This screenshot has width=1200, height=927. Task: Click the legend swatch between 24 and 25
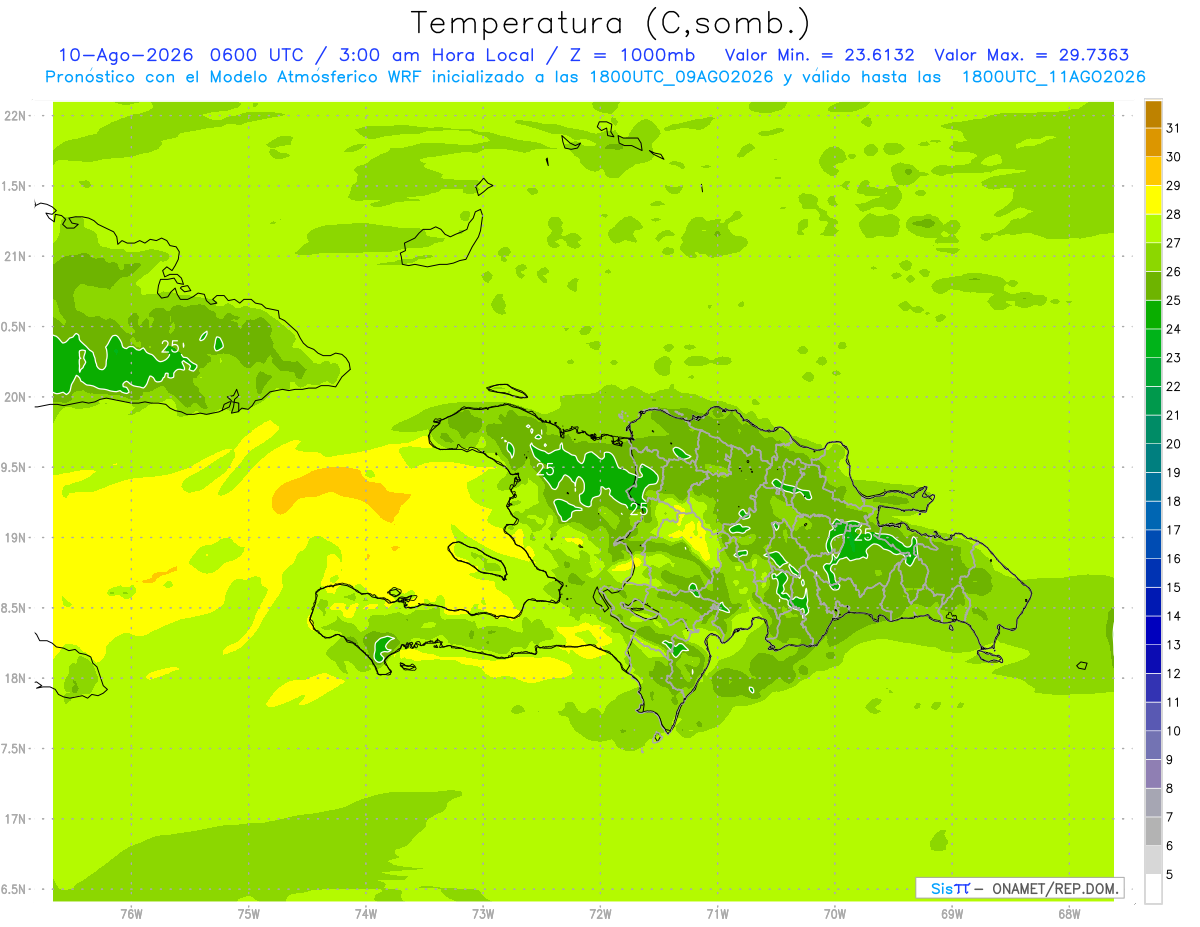tap(1153, 316)
